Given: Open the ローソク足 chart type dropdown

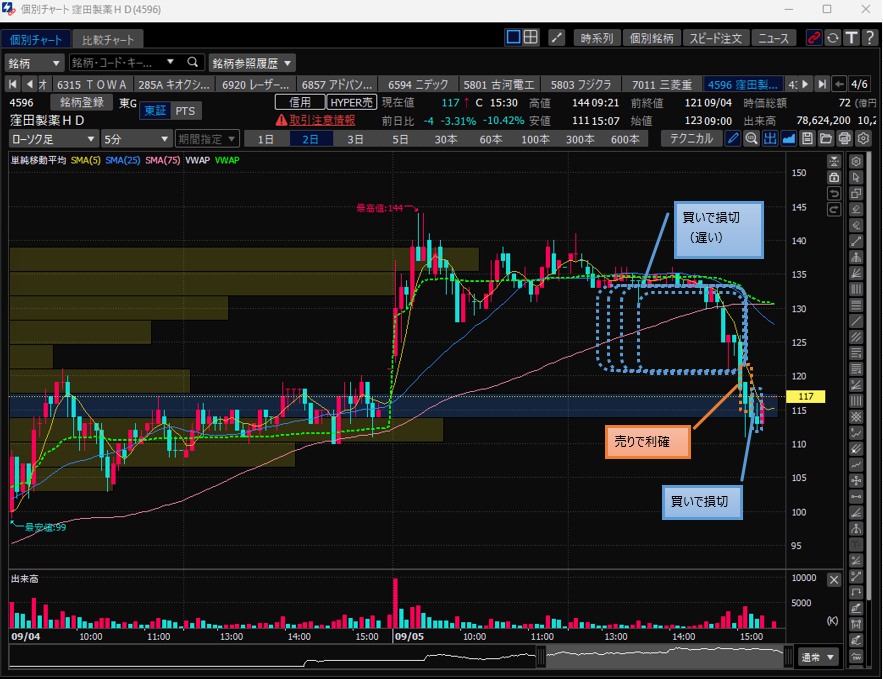Looking at the screenshot, I should (54, 139).
